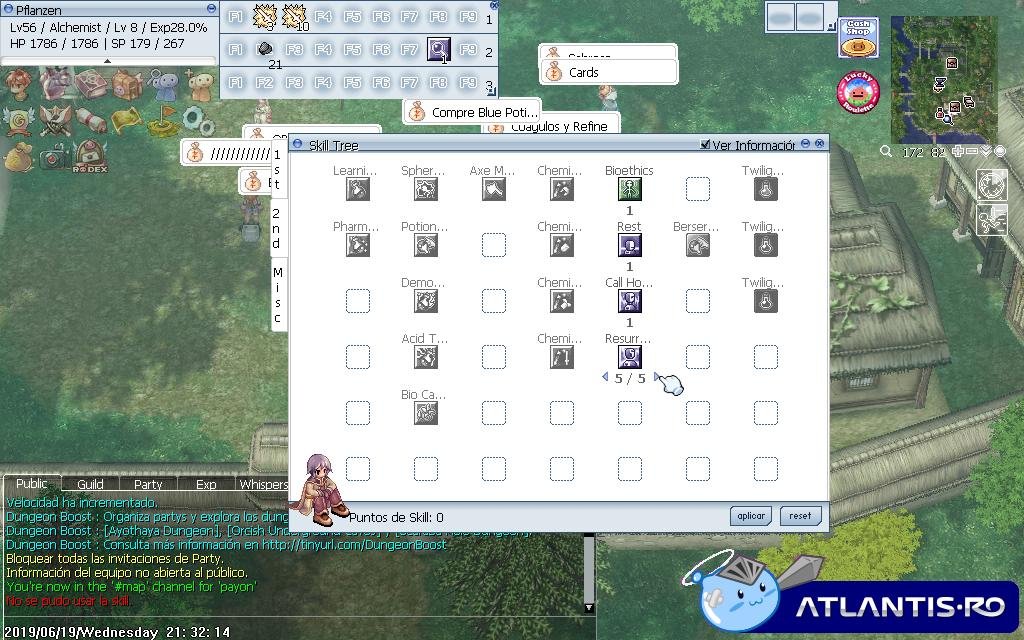Increase Resurr... skill level with right arrow
Image resolution: width=1024 pixels, height=640 pixels.
(656, 377)
